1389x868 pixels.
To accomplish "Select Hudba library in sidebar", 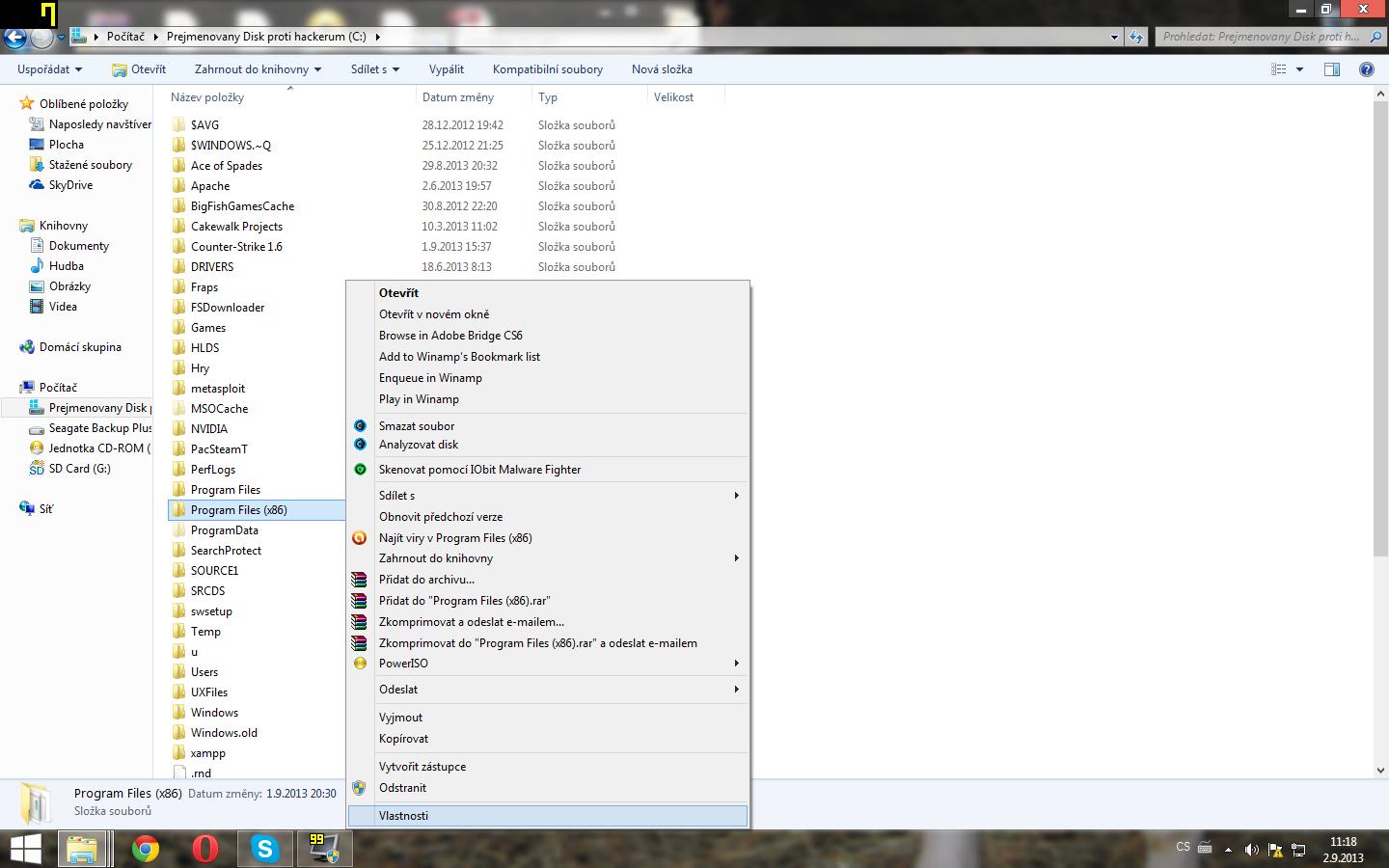I will (x=57, y=266).
